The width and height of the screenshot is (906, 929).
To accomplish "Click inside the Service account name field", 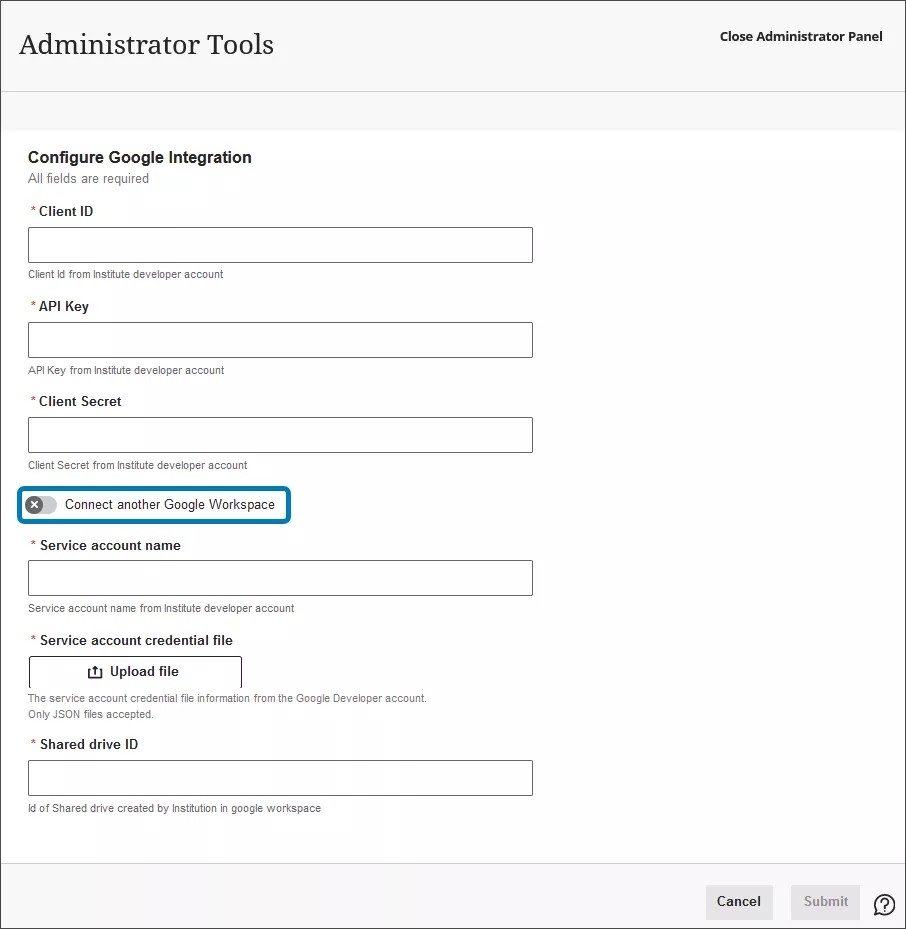I will pos(280,577).
